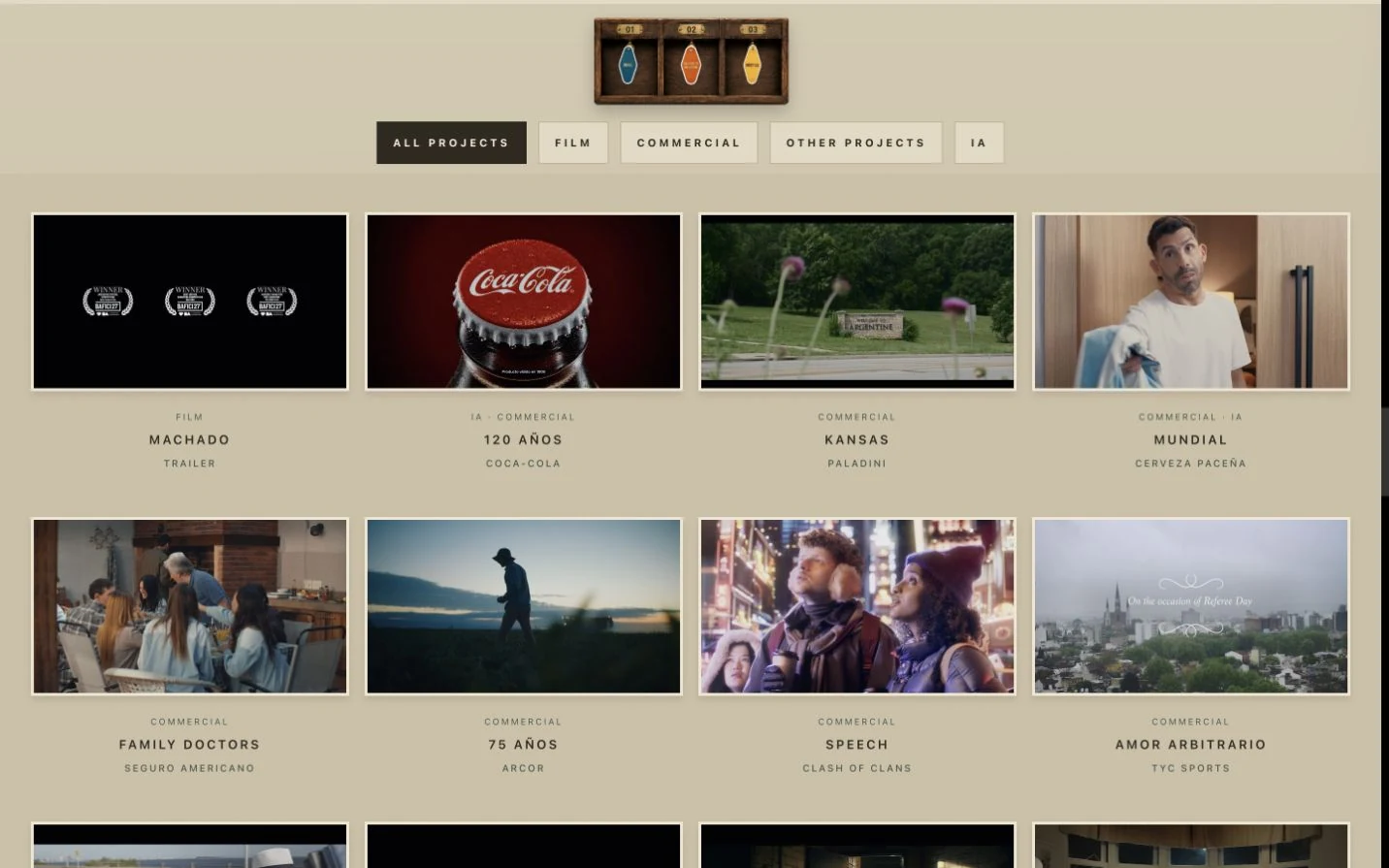Open the Machado trailer thumbnail with laurels

coord(190,302)
